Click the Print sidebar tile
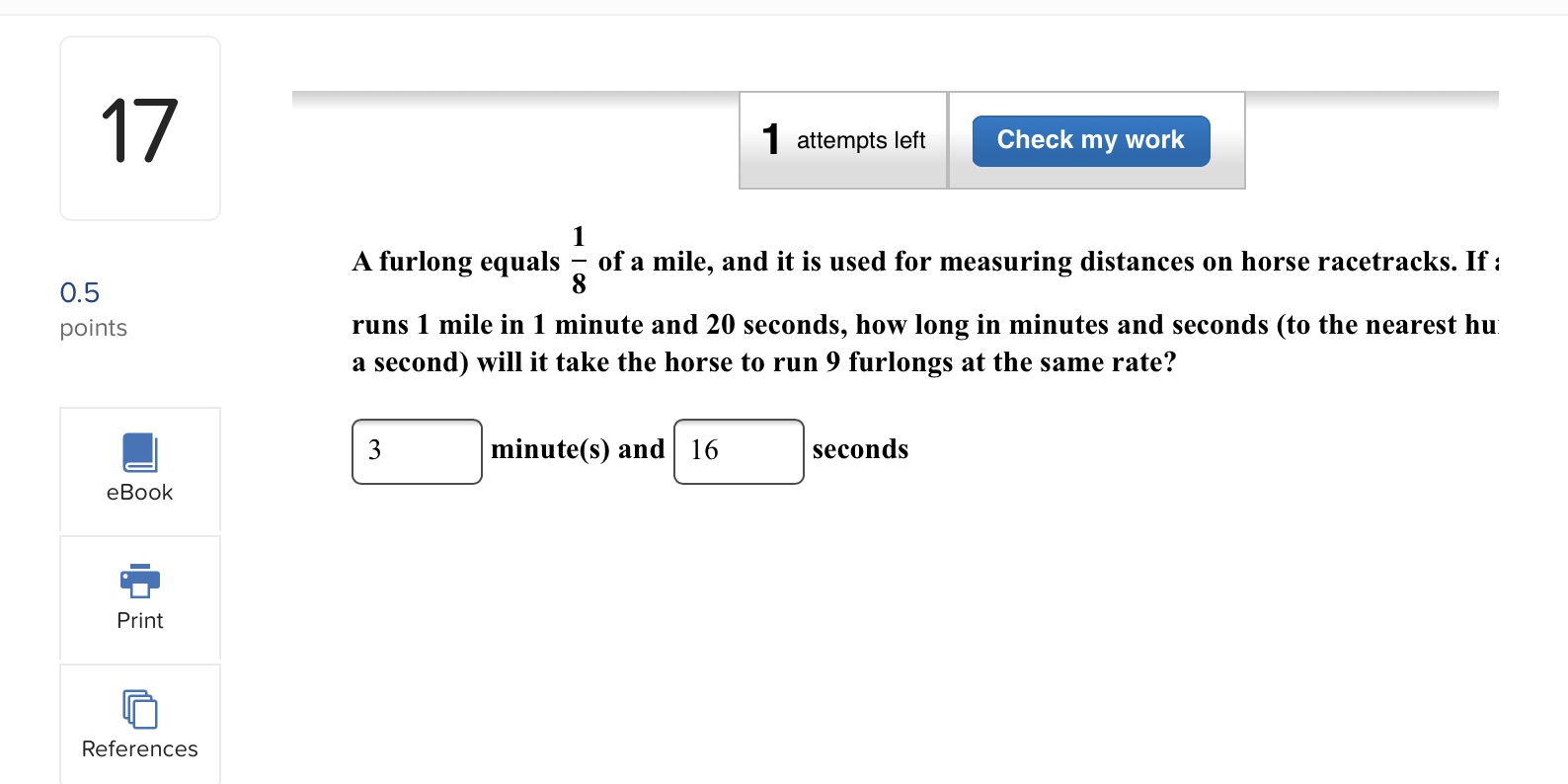1568x784 pixels. pos(138,598)
